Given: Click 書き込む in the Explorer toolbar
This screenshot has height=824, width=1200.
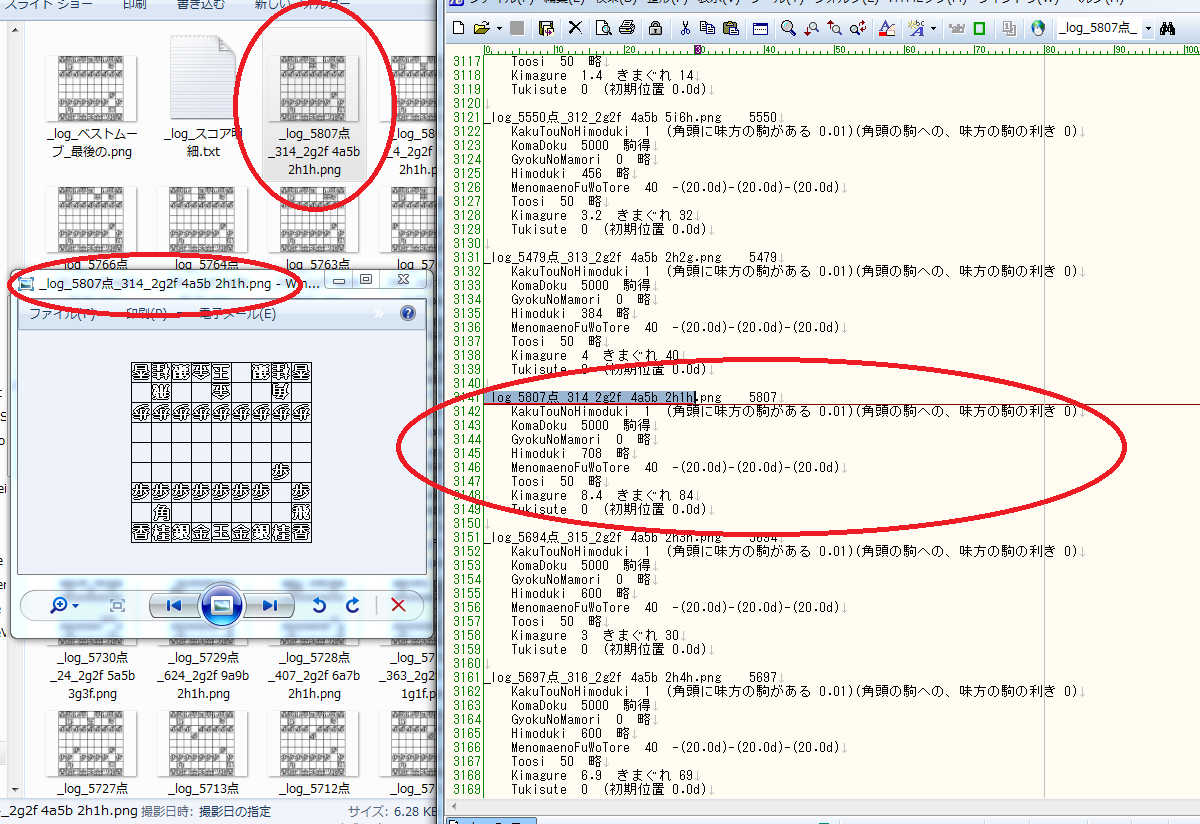Looking at the screenshot, I should (202, 4).
